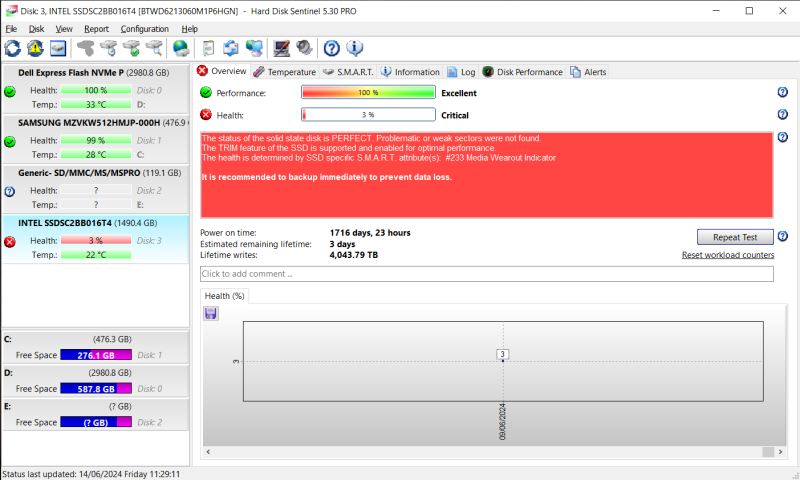The width and height of the screenshot is (800, 480).
Task: Click help icon beside Performance Excellent
Action: coord(783,92)
